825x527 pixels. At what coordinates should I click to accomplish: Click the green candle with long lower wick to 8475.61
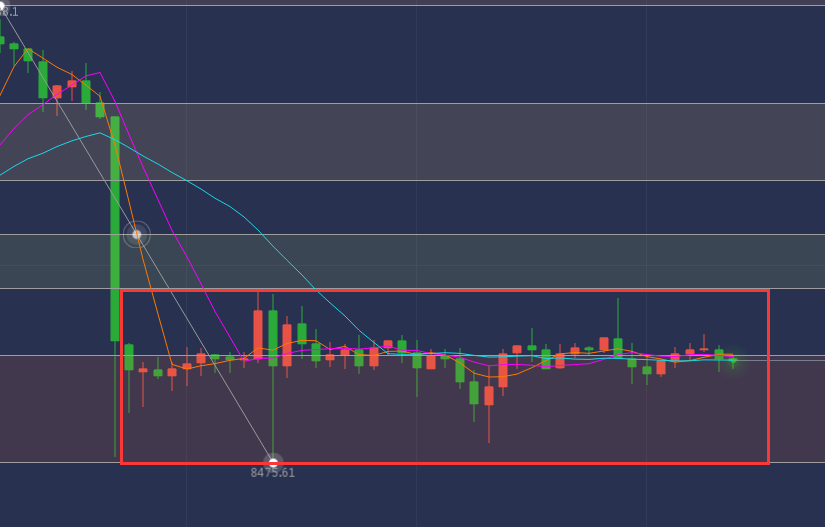point(273,338)
